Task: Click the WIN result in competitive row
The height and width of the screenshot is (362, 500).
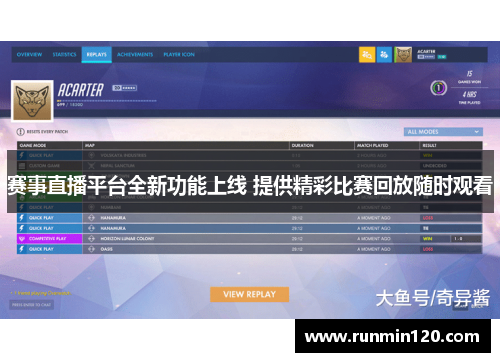Action: pos(428,239)
